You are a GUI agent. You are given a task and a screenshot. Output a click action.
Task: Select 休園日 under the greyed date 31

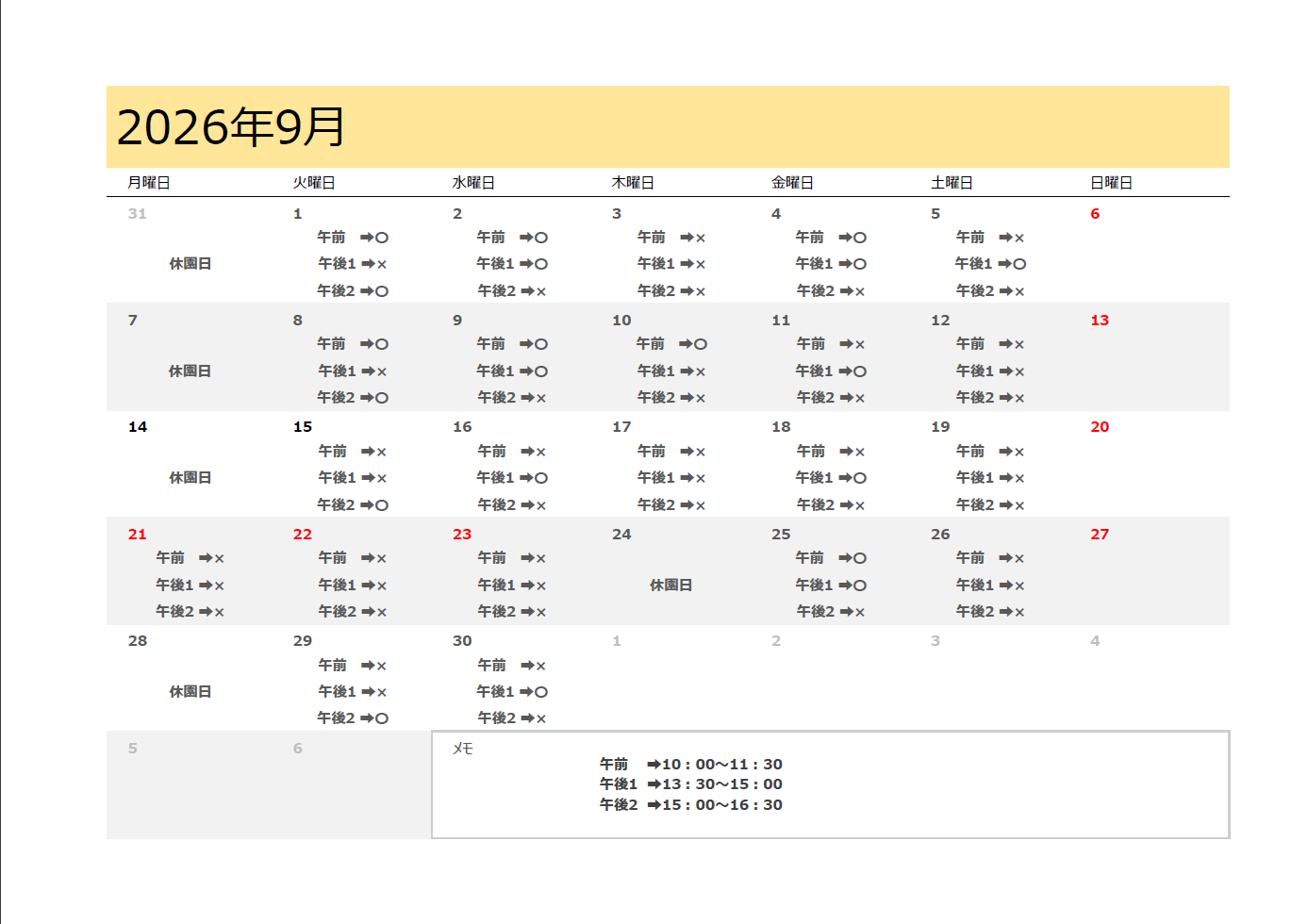click(190, 264)
